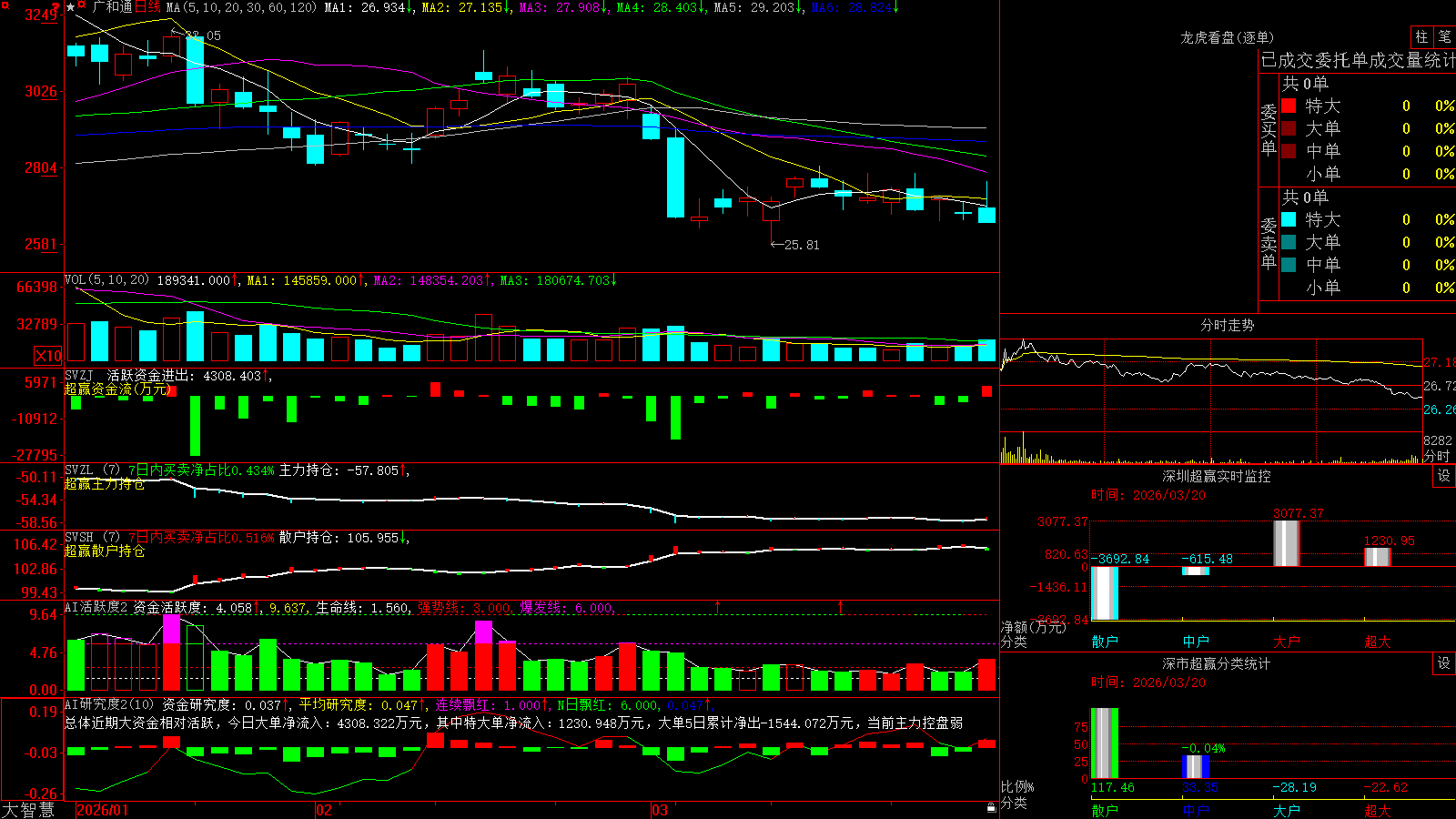This screenshot has height=819, width=1456.
Task: Click the 3026 price axis label
Action: pos(41,91)
